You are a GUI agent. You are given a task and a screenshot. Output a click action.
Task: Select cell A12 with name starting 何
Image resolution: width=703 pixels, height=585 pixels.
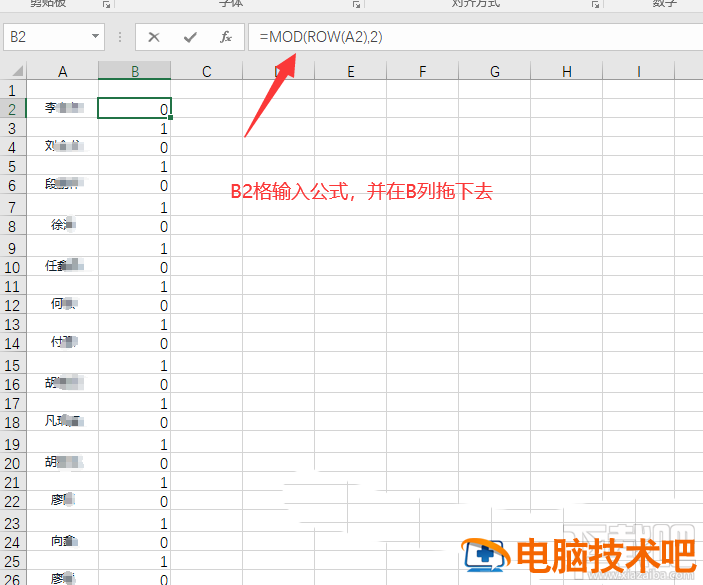coord(62,305)
